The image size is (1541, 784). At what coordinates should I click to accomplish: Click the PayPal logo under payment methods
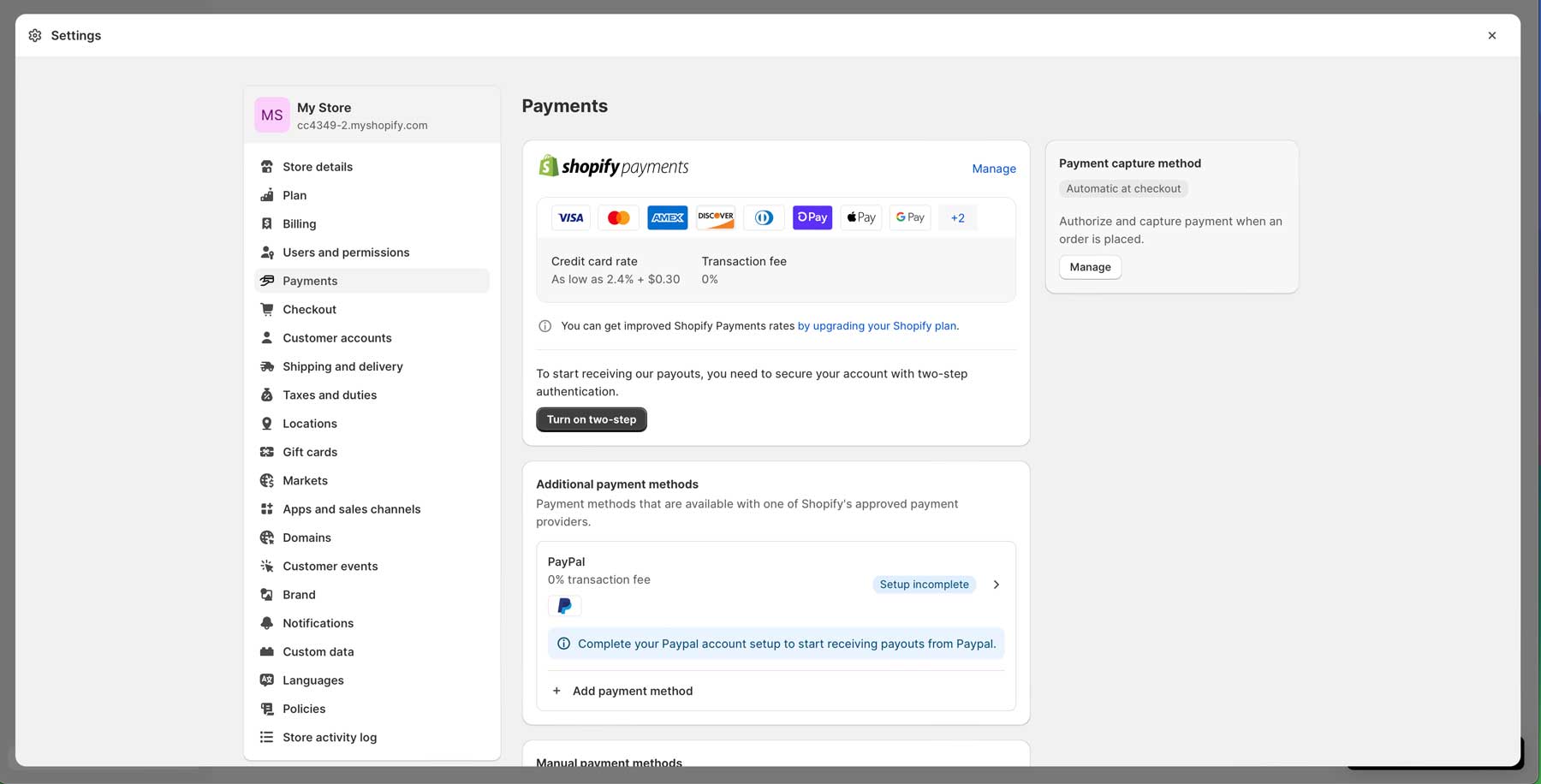[x=564, y=605]
